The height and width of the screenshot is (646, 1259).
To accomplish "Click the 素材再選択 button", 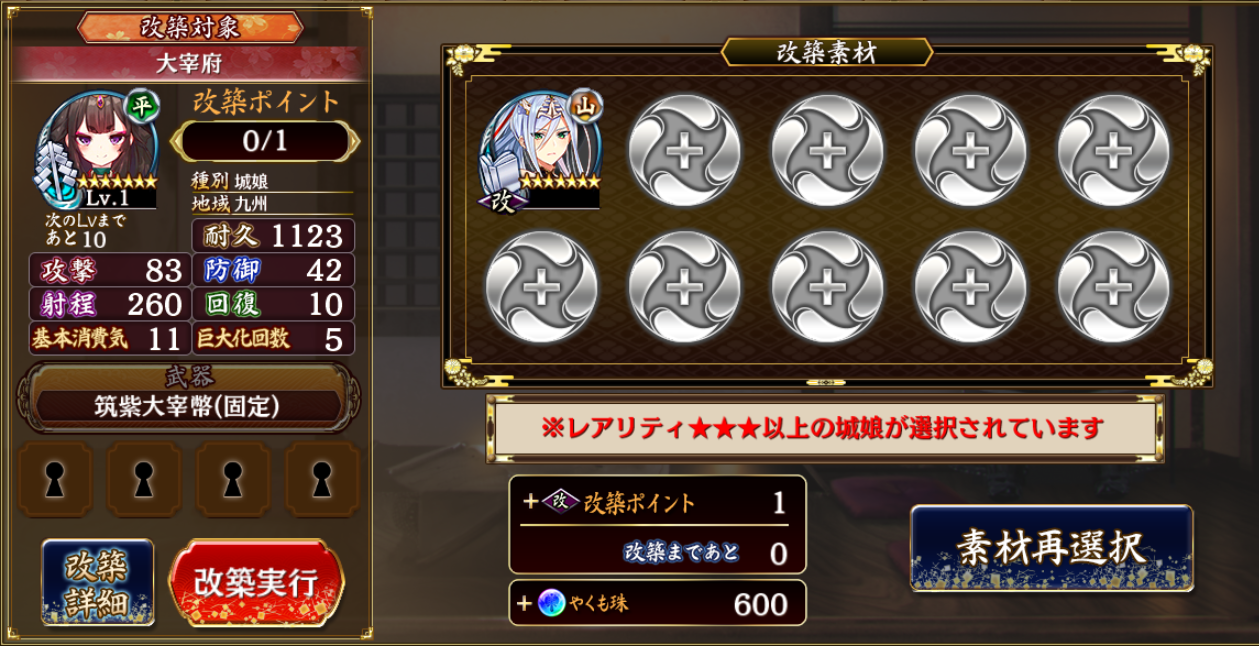I will (x=1051, y=548).
